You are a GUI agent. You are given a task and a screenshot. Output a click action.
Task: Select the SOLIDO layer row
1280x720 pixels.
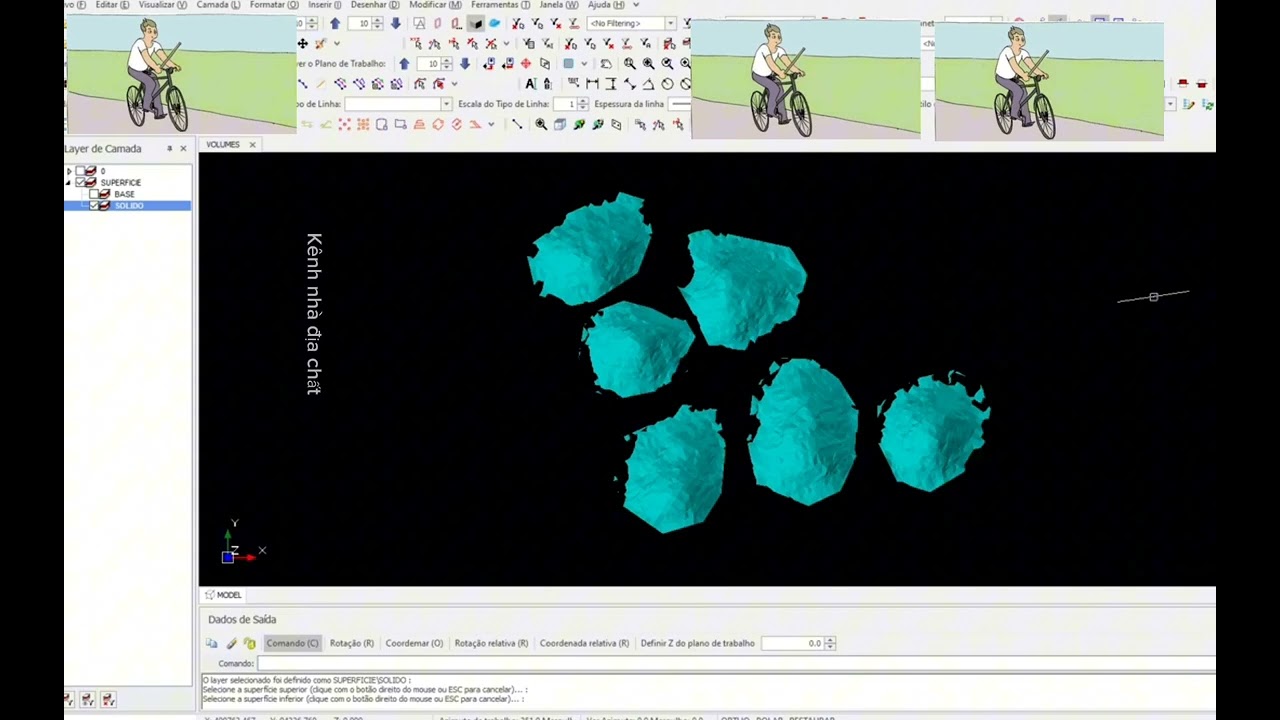point(127,206)
